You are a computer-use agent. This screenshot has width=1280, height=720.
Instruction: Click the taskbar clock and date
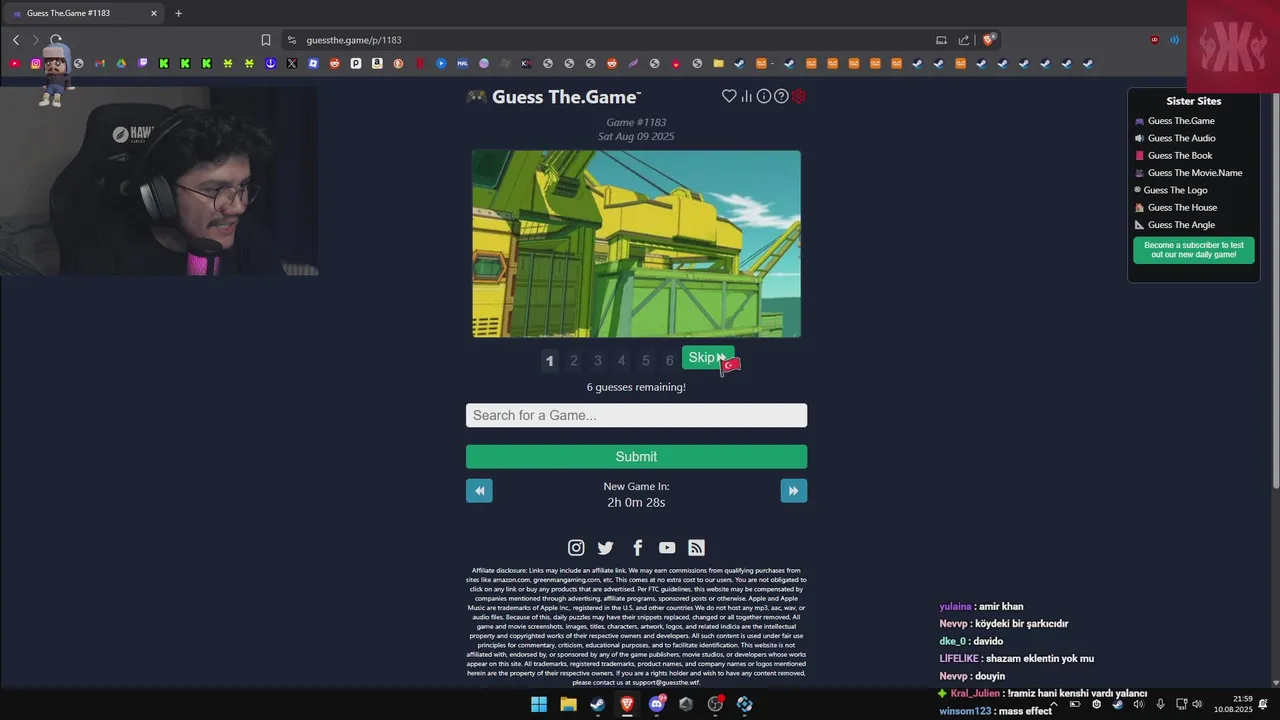[1233, 704]
